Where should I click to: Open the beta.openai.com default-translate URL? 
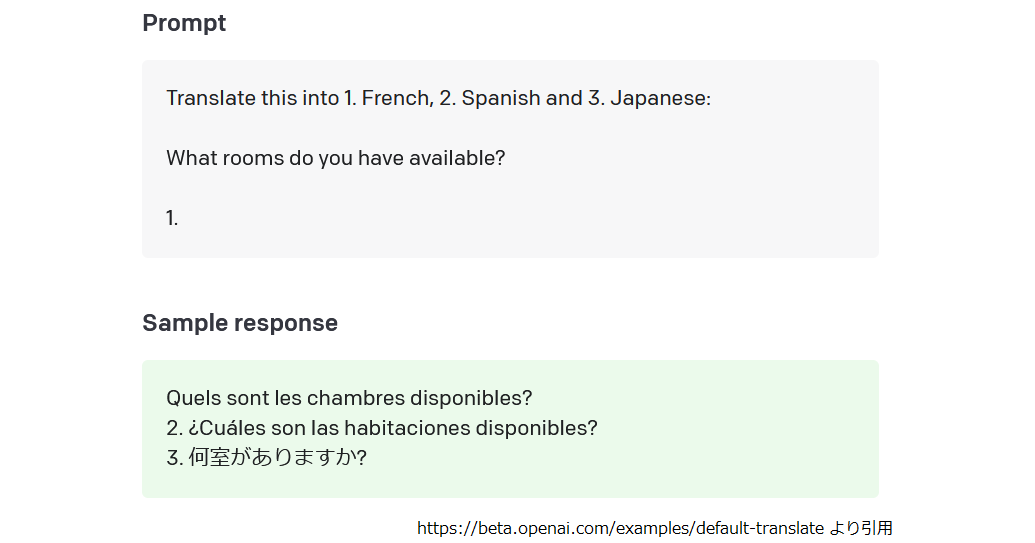click(x=620, y=528)
